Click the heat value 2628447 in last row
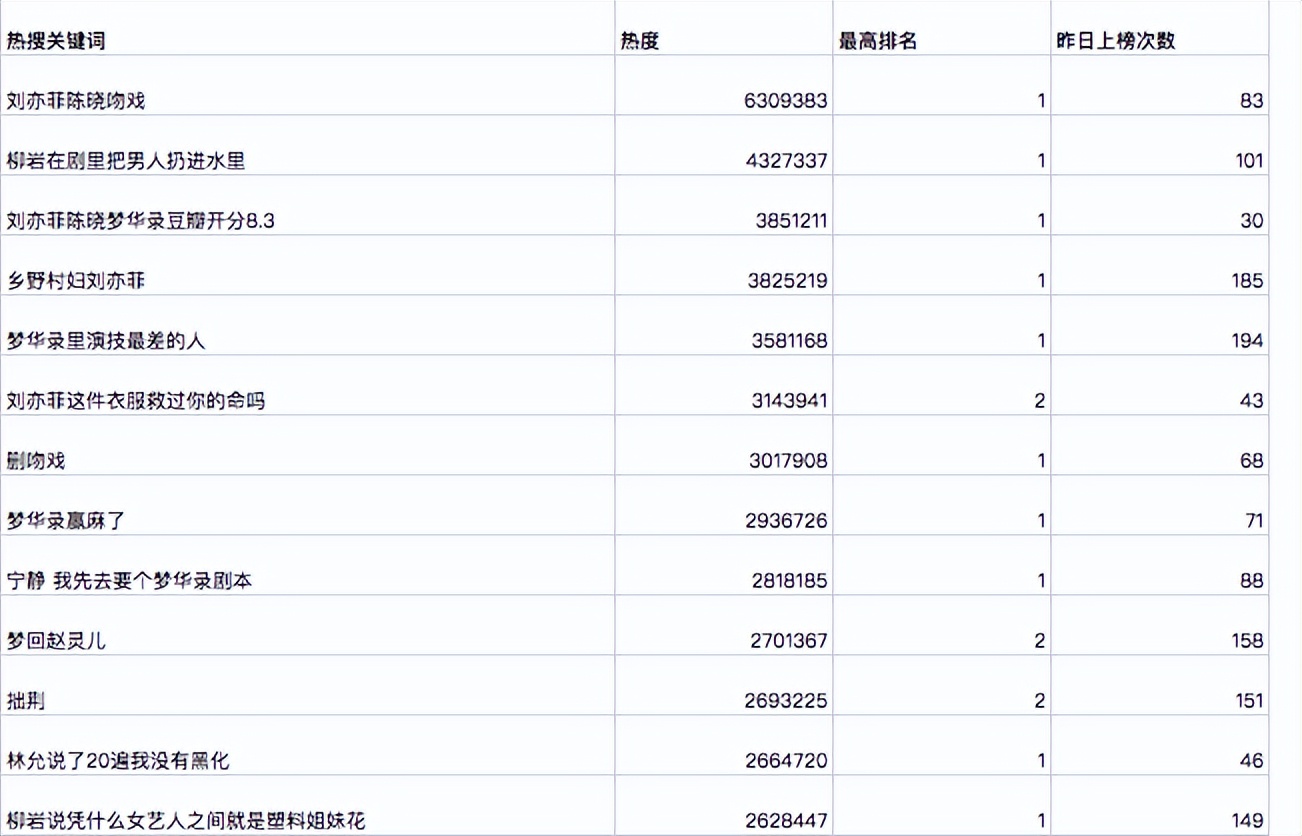The image size is (1302, 836). (786, 821)
